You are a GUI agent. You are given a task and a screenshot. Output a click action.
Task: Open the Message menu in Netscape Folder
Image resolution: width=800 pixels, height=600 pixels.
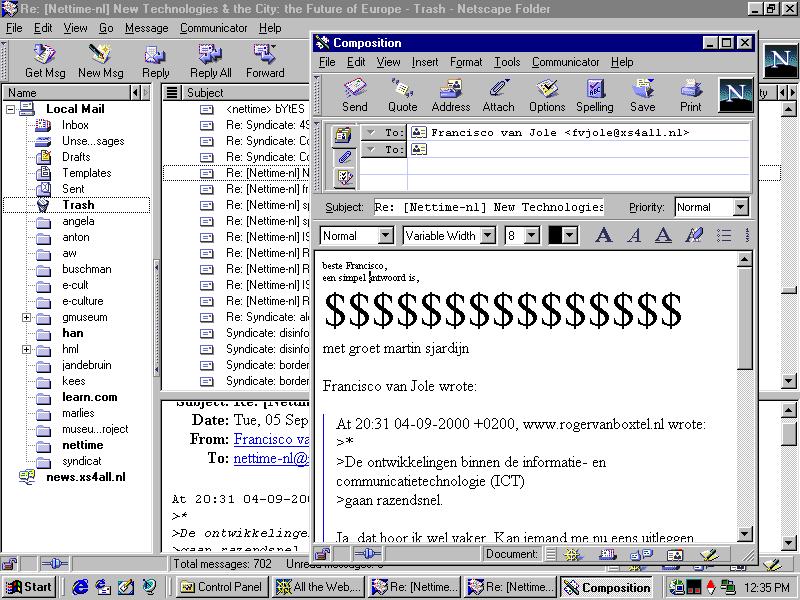(x=146, y=28)
